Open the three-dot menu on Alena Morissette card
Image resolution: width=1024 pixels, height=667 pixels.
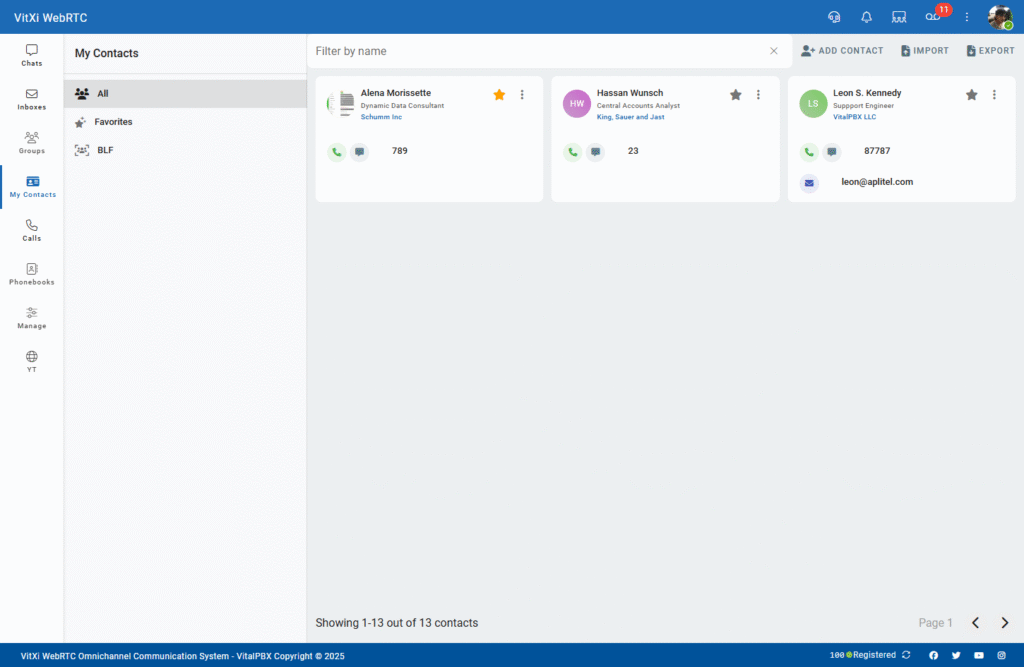tap(522, 95)
